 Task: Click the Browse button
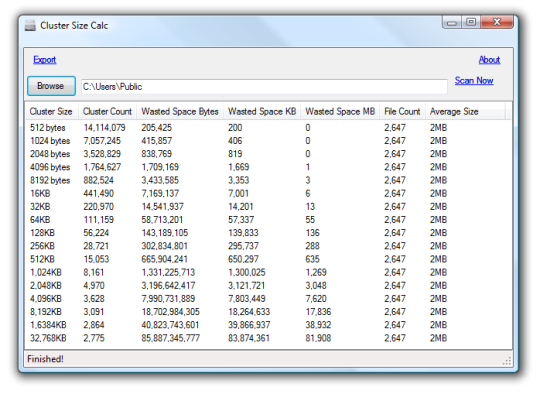click(x=51, y=86)
